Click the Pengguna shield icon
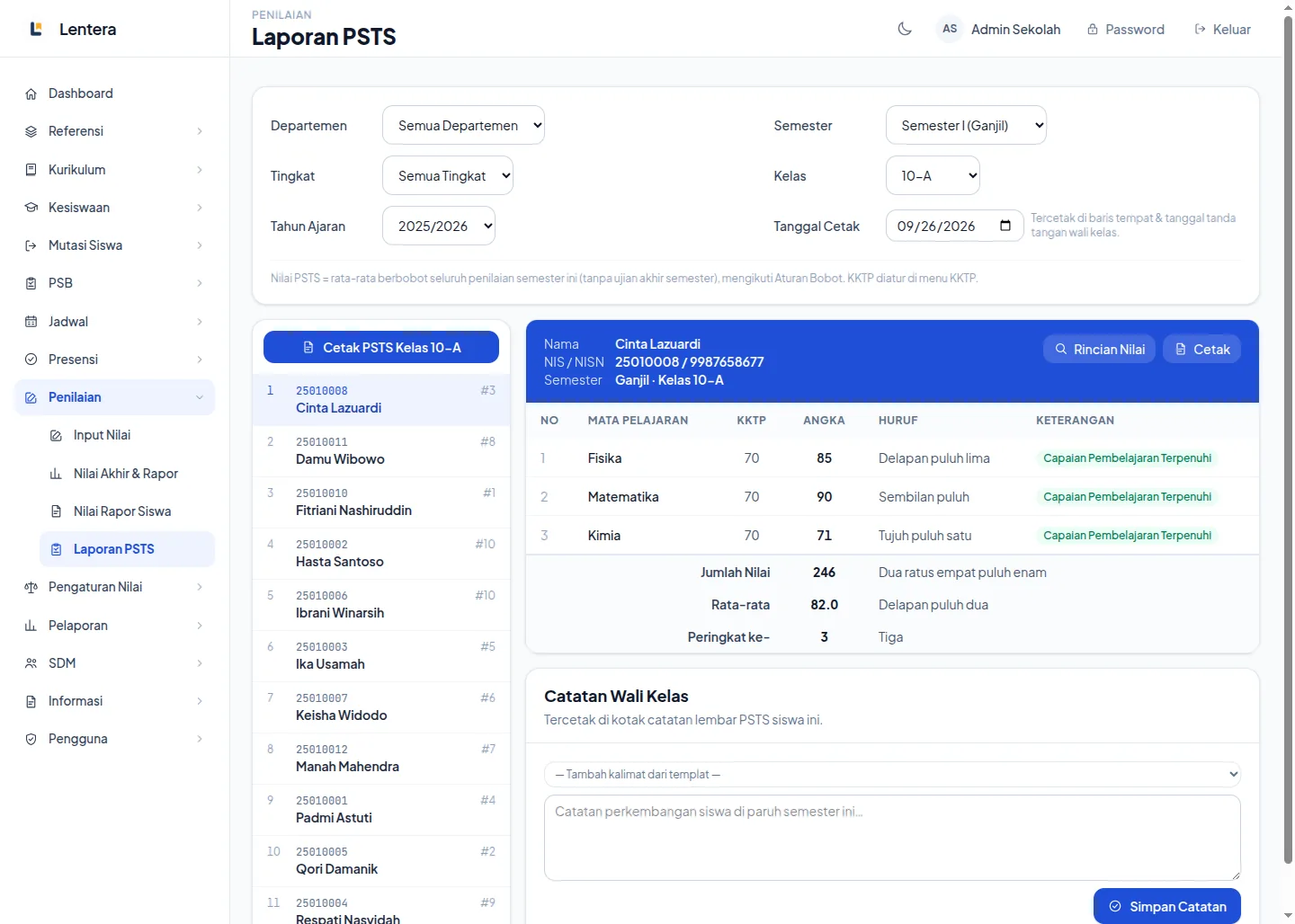This screenshot has width=1295, height=924. pos(31,739)
